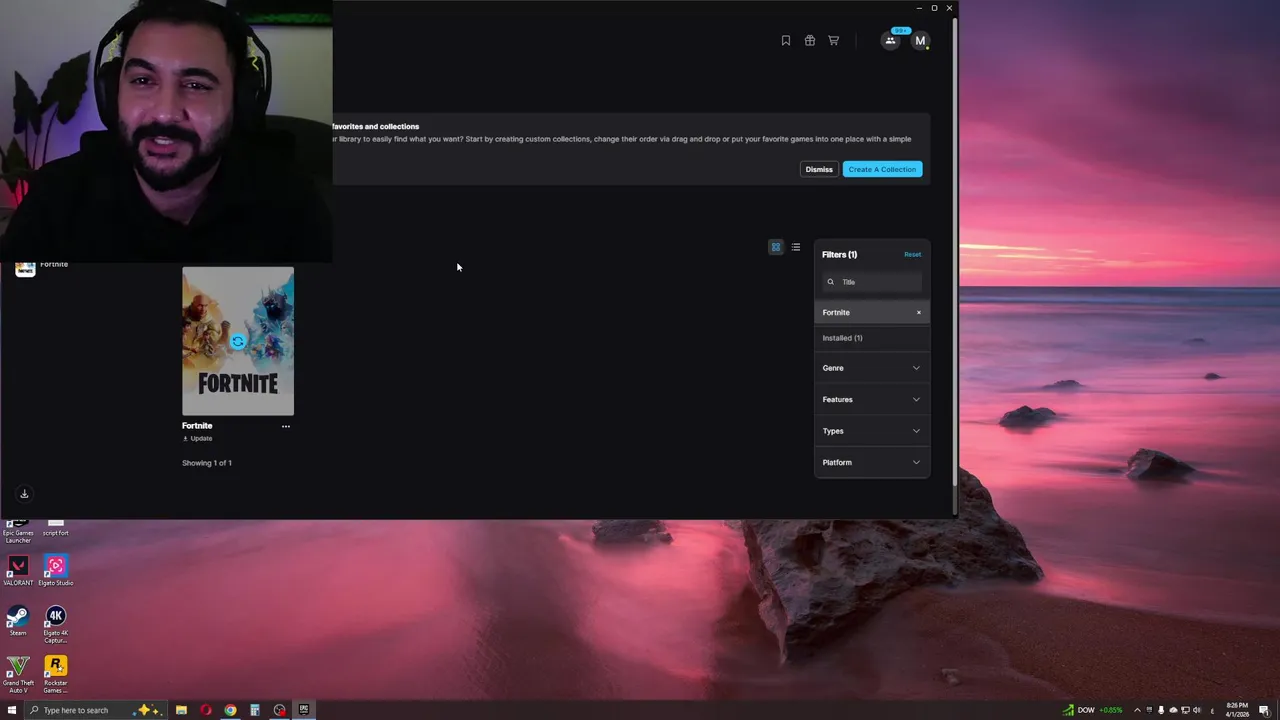This screenshot has width=1280, height=720.
Task: Open Calculator from the taskbar
Action: pyautogui.click(x=255, y=710)
